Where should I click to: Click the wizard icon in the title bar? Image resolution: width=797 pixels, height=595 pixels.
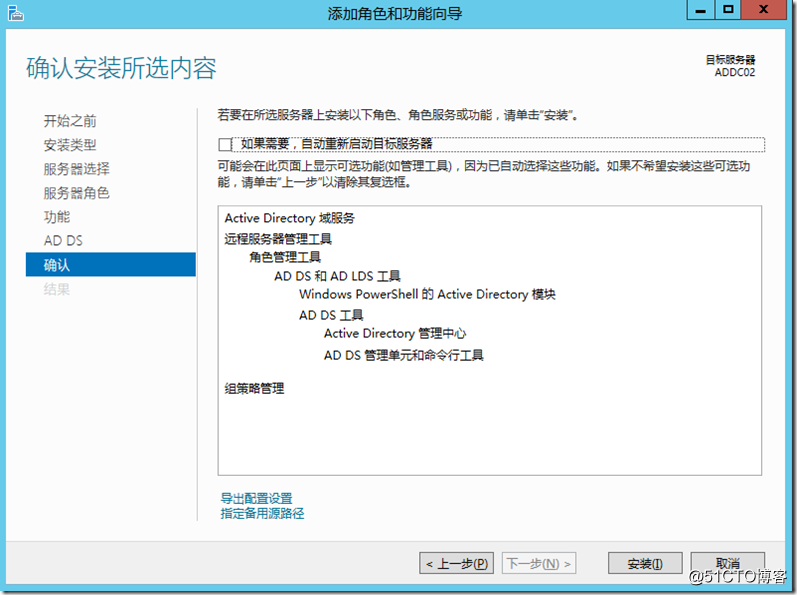(16, 13)
